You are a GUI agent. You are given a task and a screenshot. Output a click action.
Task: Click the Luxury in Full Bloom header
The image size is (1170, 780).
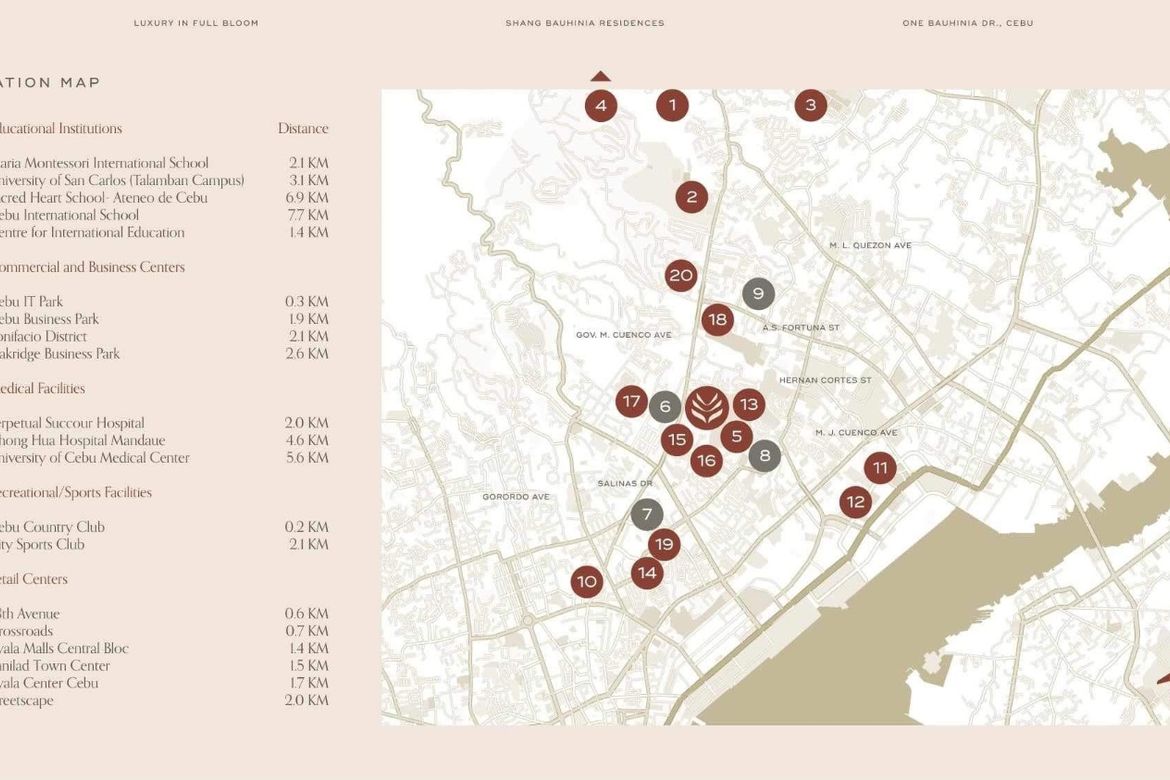click(196, 23)
